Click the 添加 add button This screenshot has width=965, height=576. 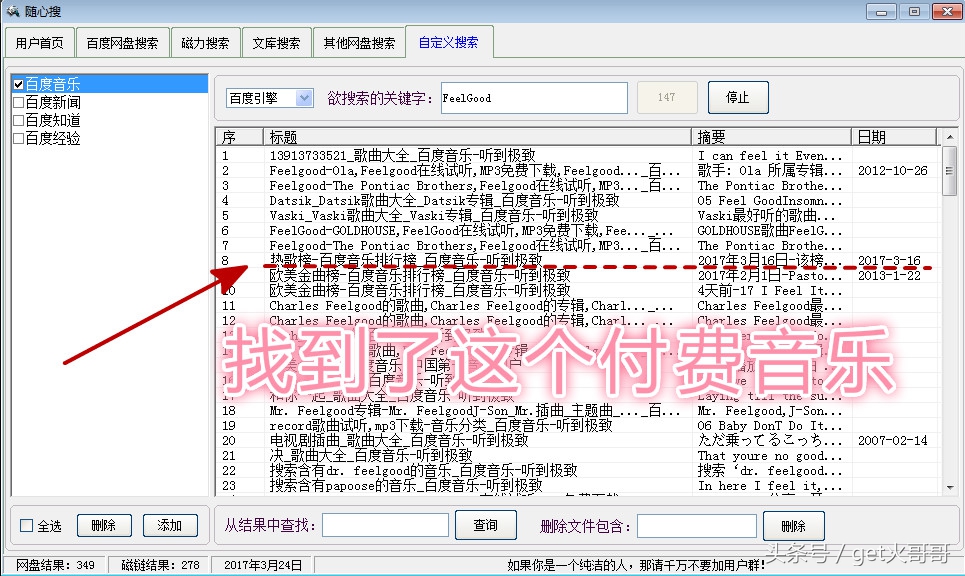[x=170, y=524]
